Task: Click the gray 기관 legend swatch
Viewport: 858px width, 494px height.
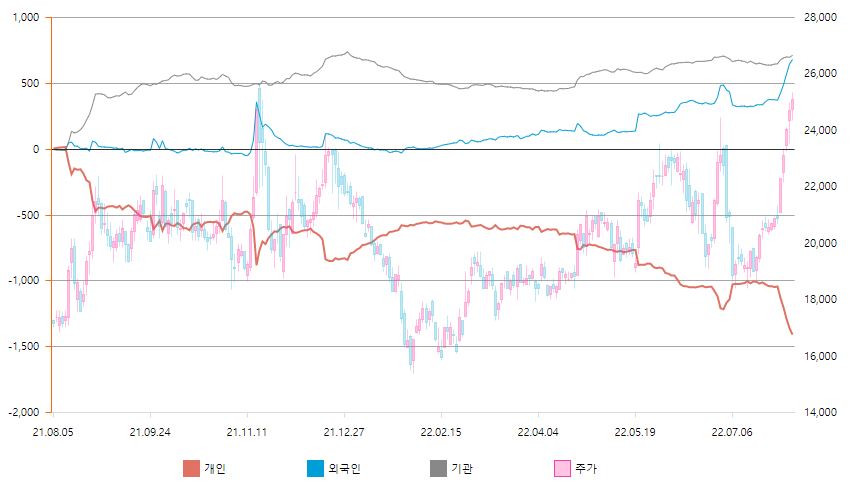Action: pos(437,468)
